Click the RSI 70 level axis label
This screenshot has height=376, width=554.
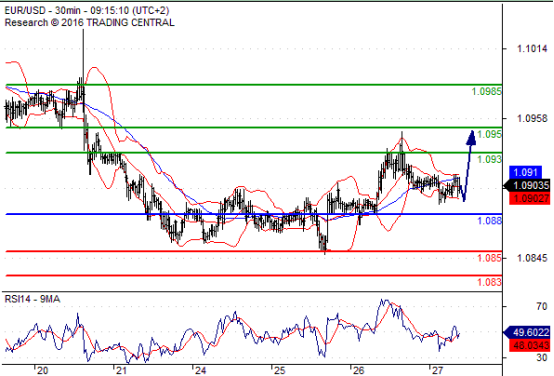click(541, 306)
